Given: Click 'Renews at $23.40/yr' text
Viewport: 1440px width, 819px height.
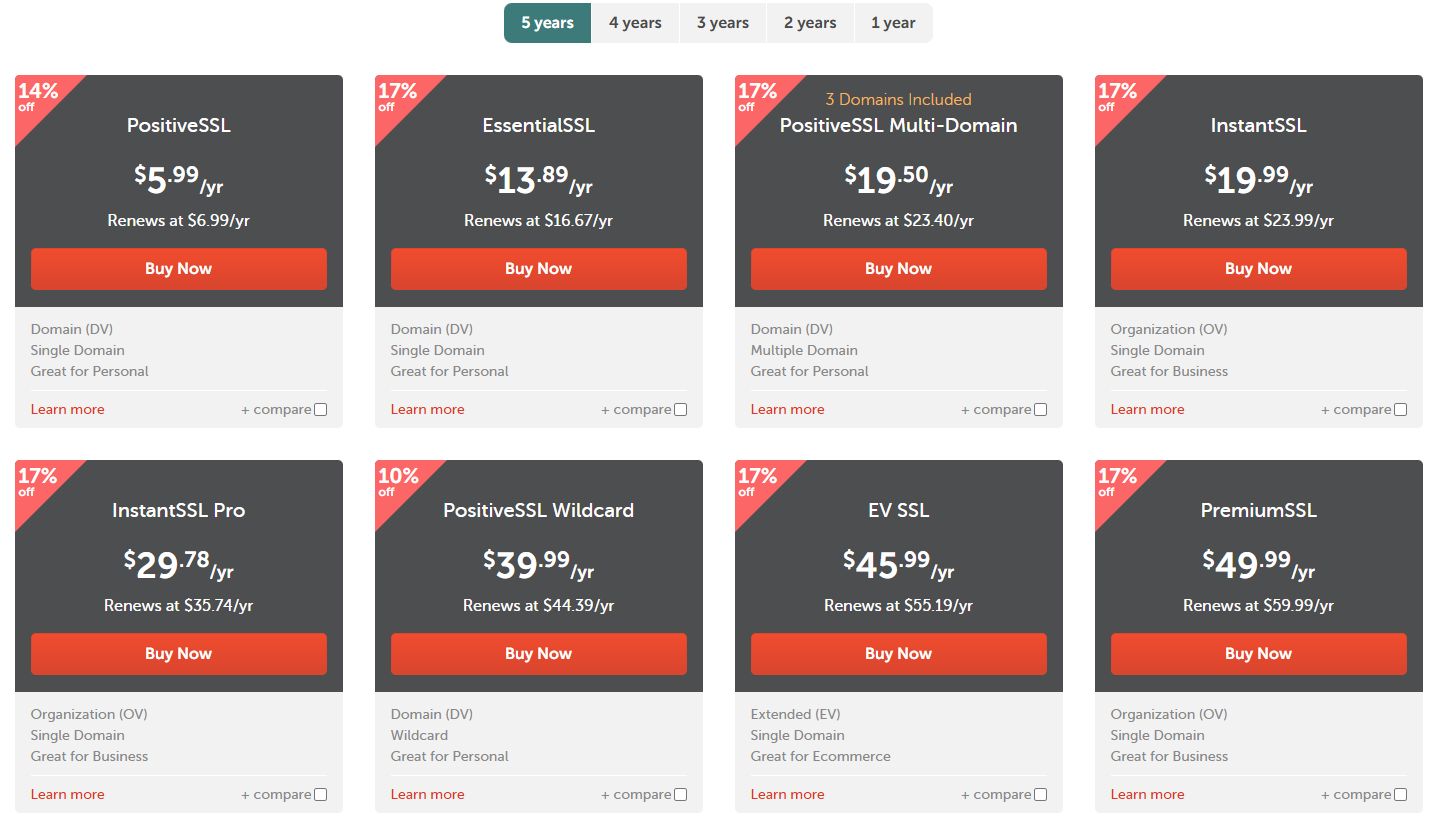Looking at the screenshot, I should [x=899, y=220].
